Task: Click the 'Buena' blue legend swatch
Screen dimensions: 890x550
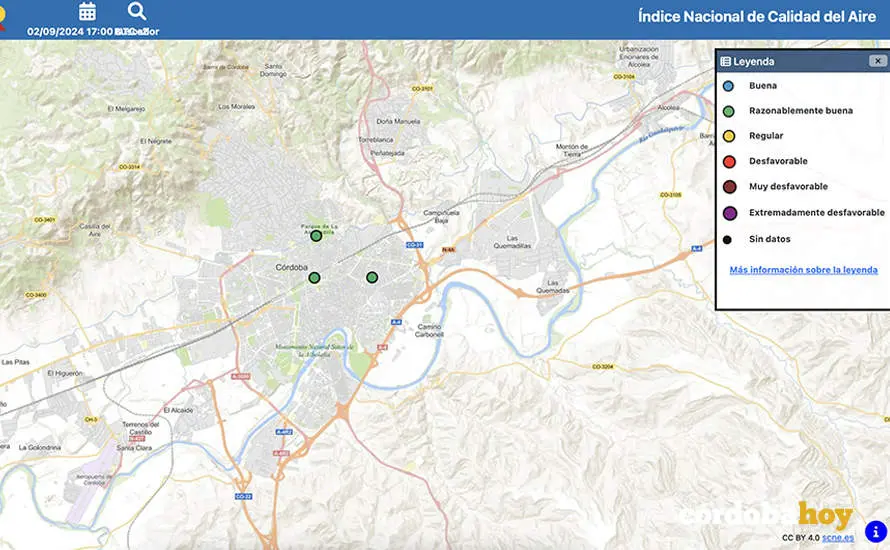Action: 728,86
